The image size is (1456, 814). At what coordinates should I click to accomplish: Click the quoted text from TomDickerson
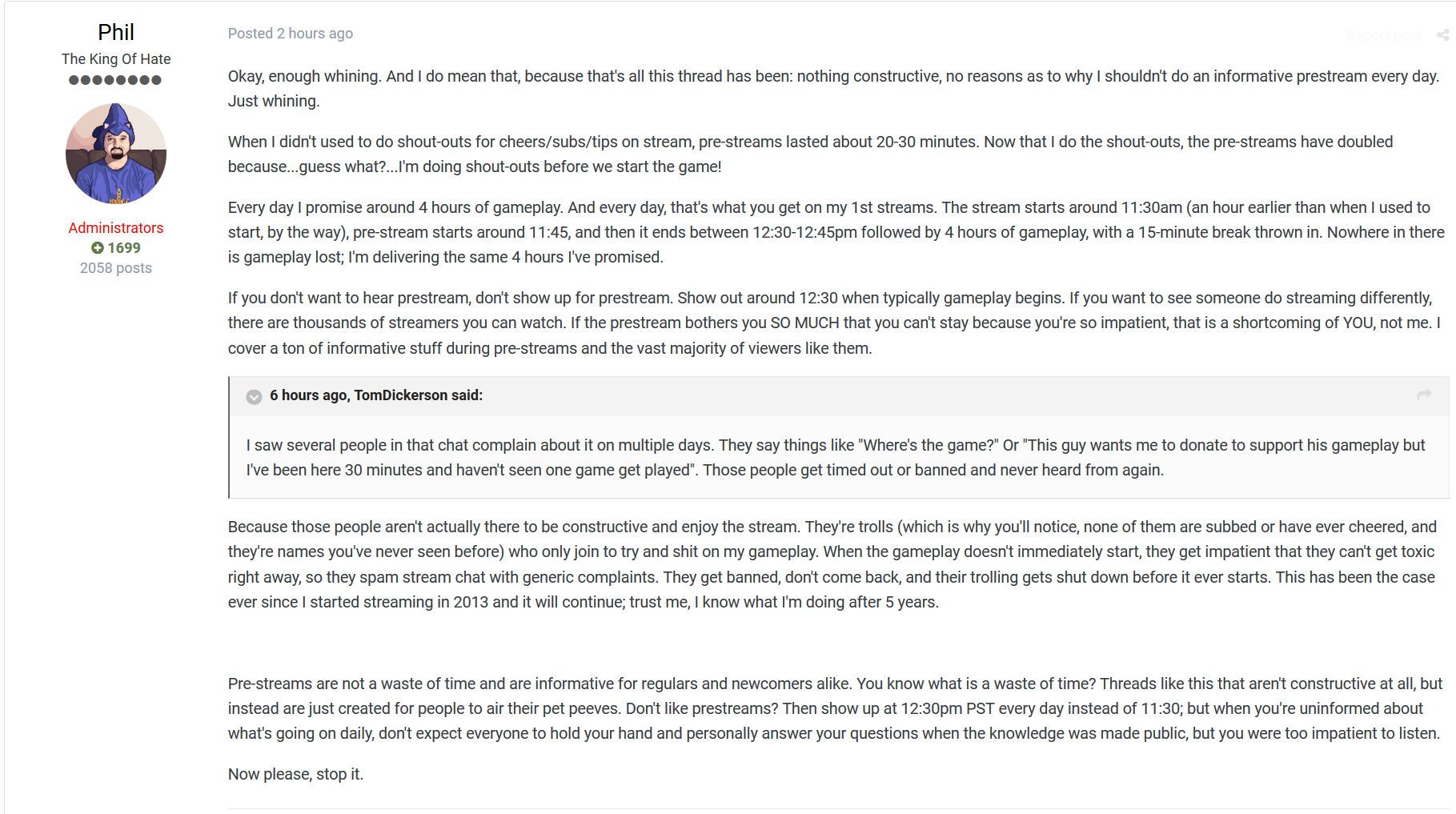(836, 458)
